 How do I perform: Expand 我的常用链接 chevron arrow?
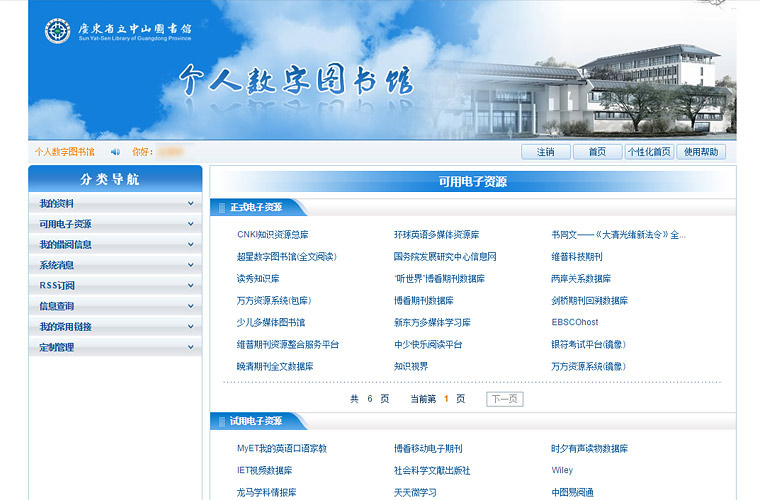[191, 327]
